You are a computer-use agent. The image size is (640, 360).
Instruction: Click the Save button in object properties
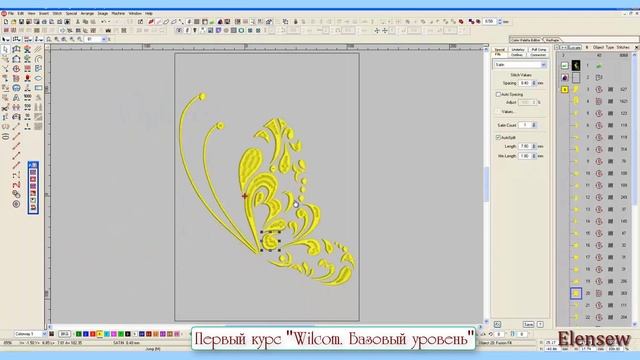[528, 324]
